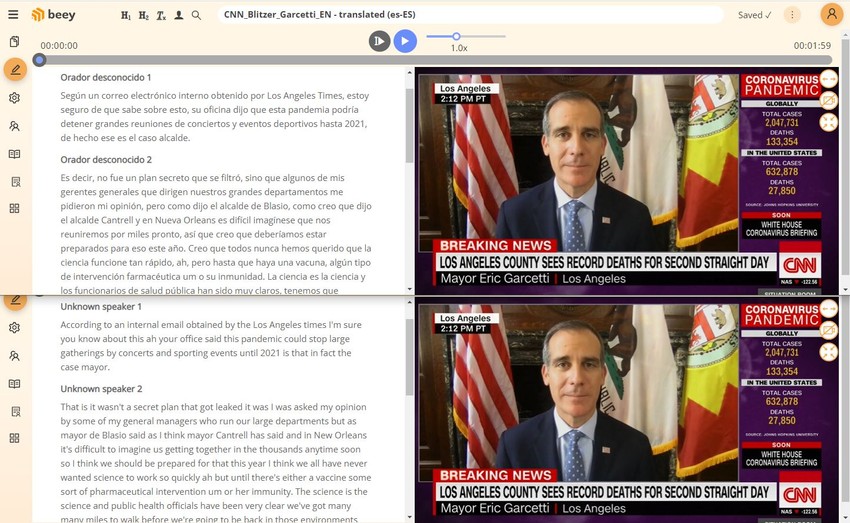Open the three-dot more options menu
Image resolution: width=850 pixels, height=523 pixels.
click(x=792, y=15)
